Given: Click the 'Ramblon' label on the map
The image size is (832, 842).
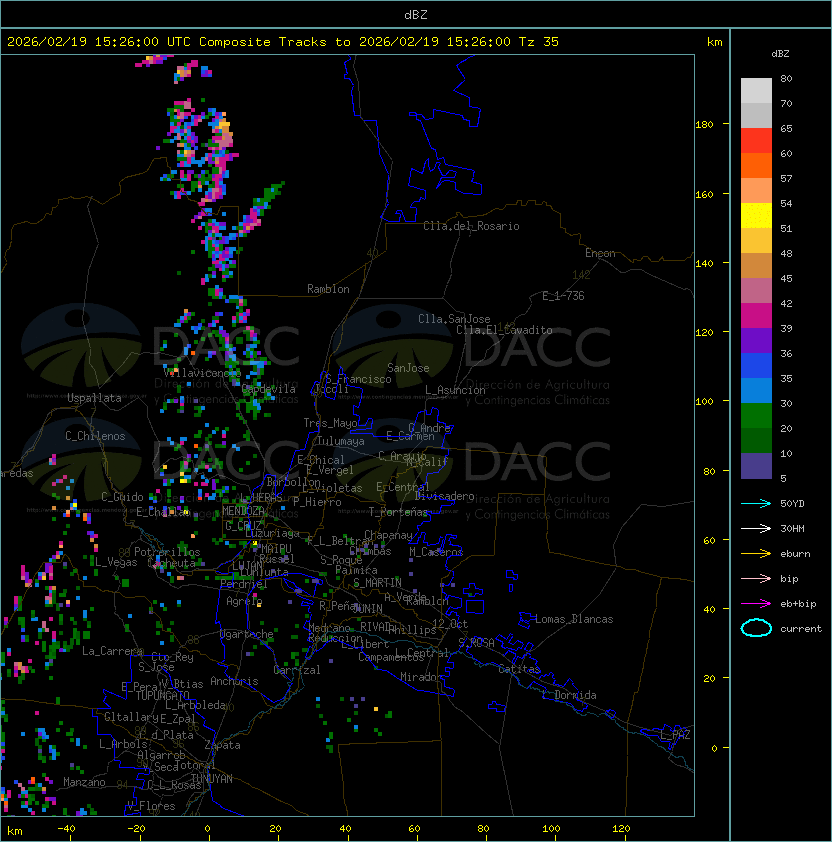Looking at the screenshot, I should 328,289.
